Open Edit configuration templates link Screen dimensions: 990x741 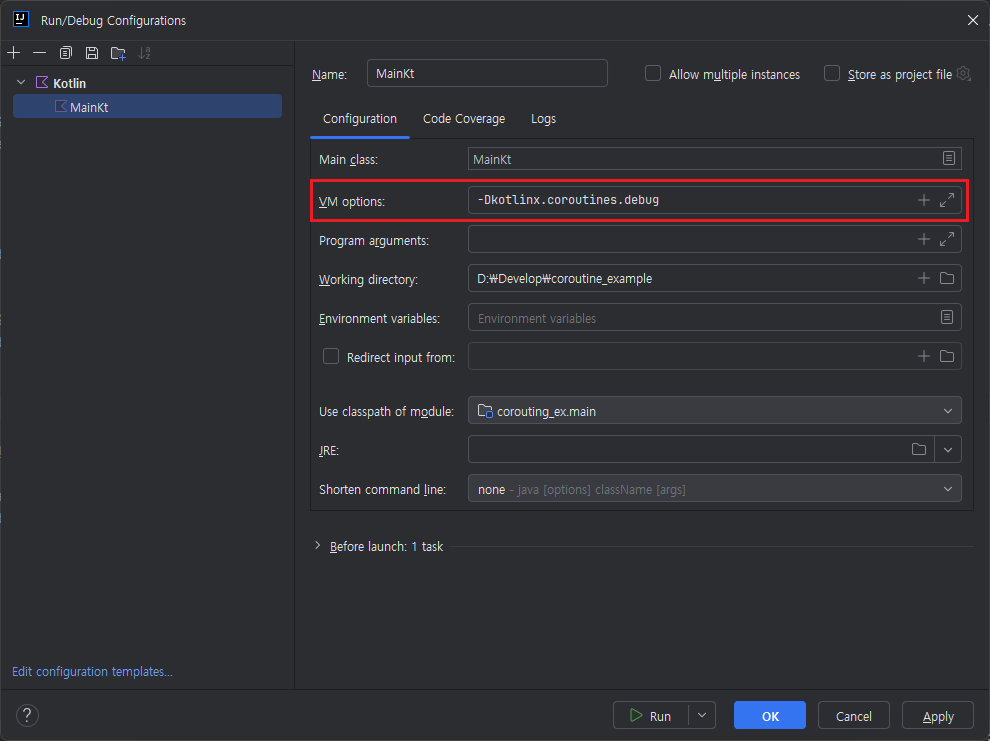click(92, 672)
